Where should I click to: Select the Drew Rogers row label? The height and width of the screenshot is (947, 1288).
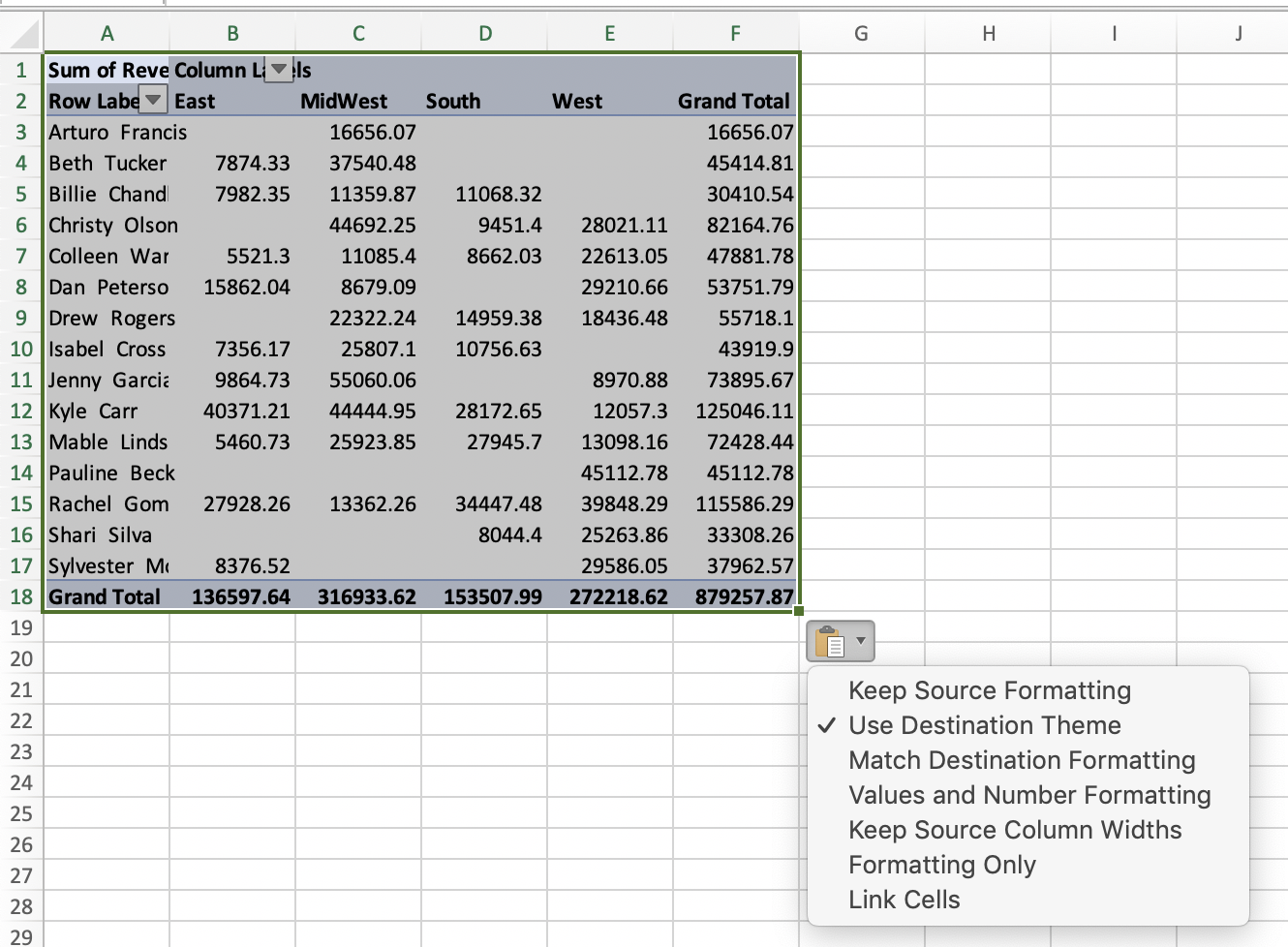107,318
